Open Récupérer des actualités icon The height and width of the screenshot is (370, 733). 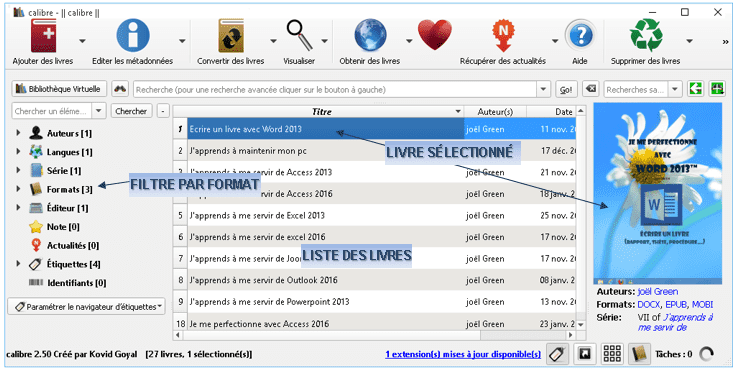click(503, 36)
